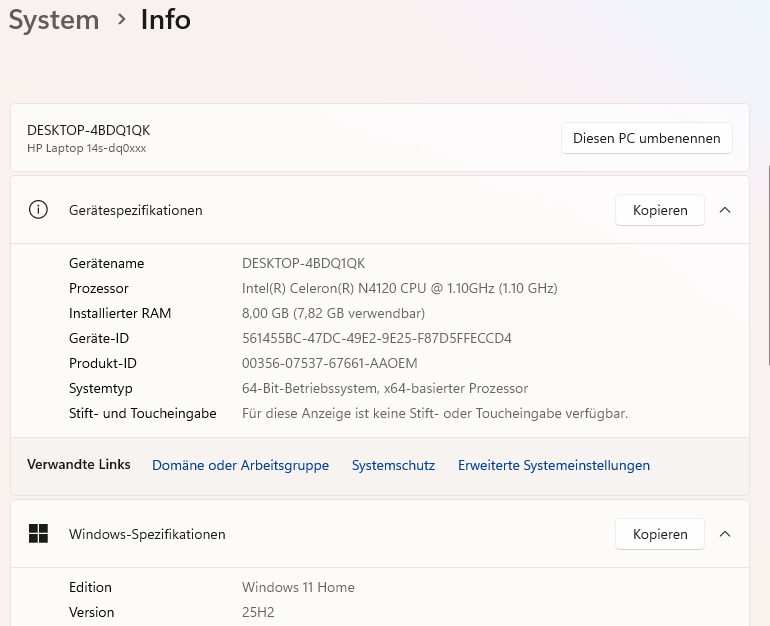This screenshot has height=626, width=770.
Task: Click the Installierter RAM label
Action: (x=120, y=313)
